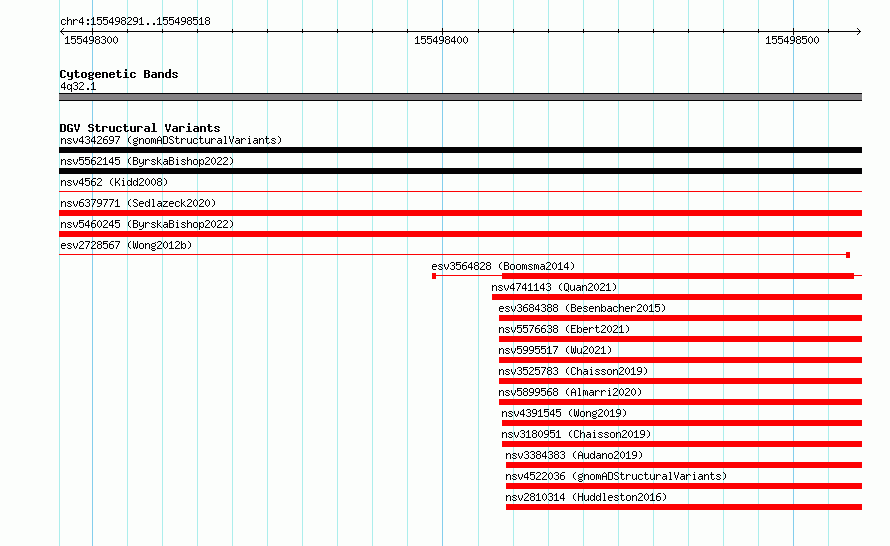Open nsv2810314 Huddleston2016 variant label
The height and width of the screenshot is (546, 890).
[x=586, y=497]
